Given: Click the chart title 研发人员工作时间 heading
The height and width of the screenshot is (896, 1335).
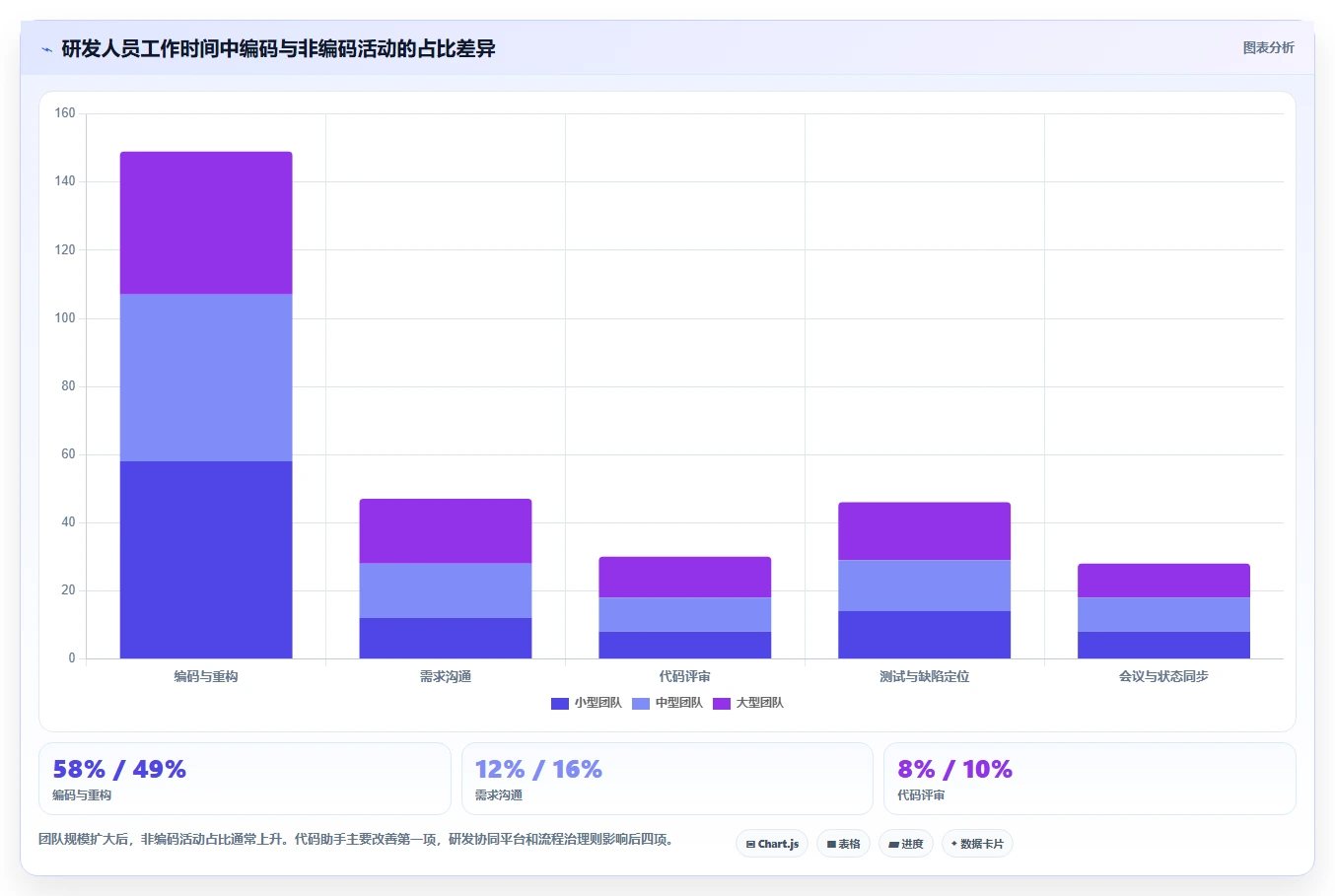Looking at the screenshot, I should [x=278, y=48].
